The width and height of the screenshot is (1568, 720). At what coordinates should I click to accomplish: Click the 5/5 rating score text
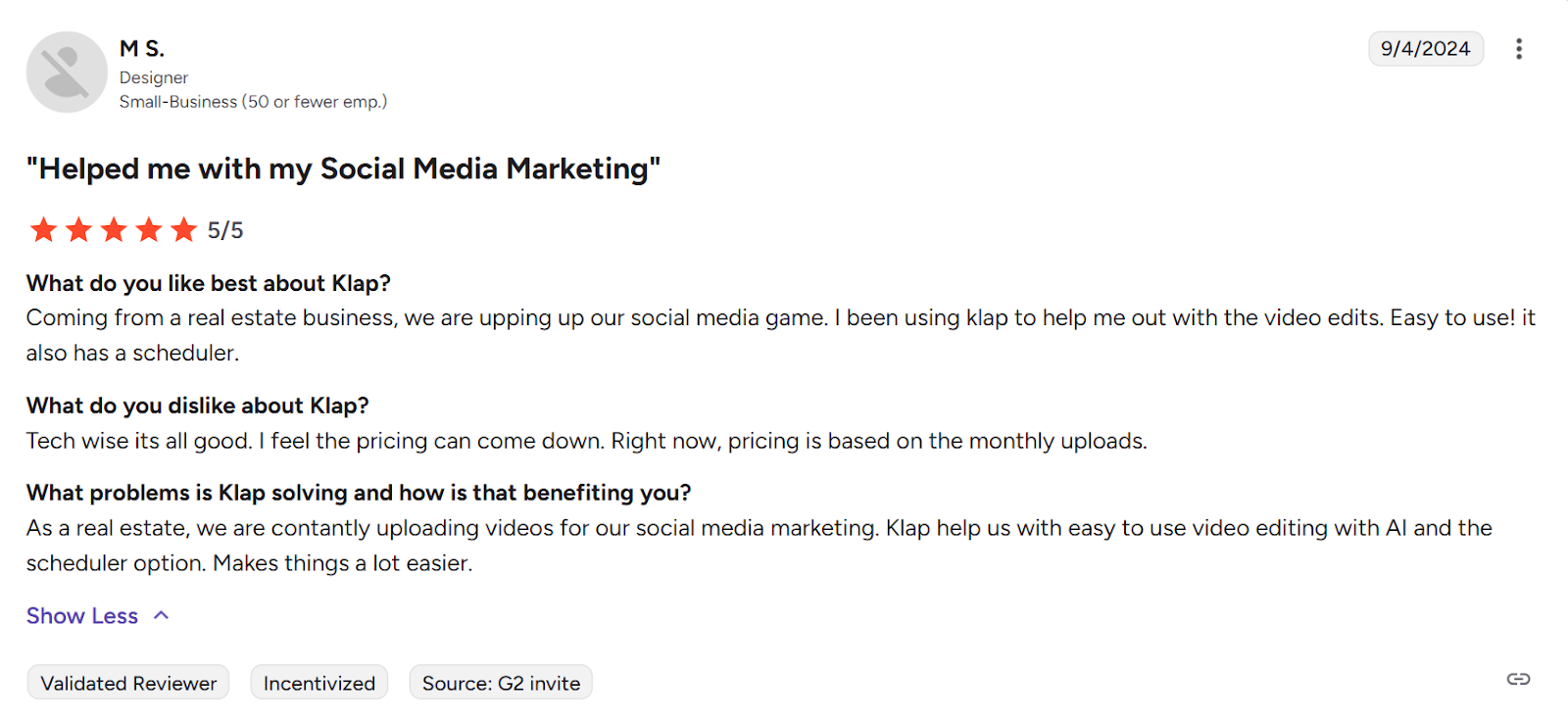(225, 231)
